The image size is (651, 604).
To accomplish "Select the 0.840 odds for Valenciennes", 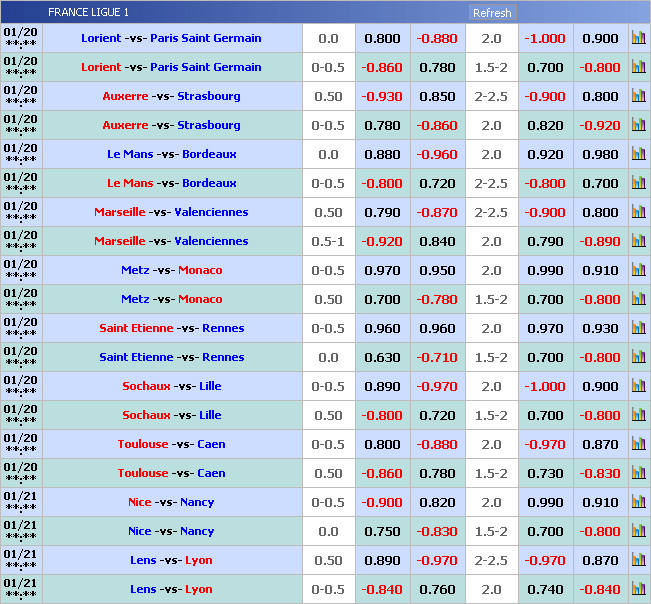I will point(437,242).
